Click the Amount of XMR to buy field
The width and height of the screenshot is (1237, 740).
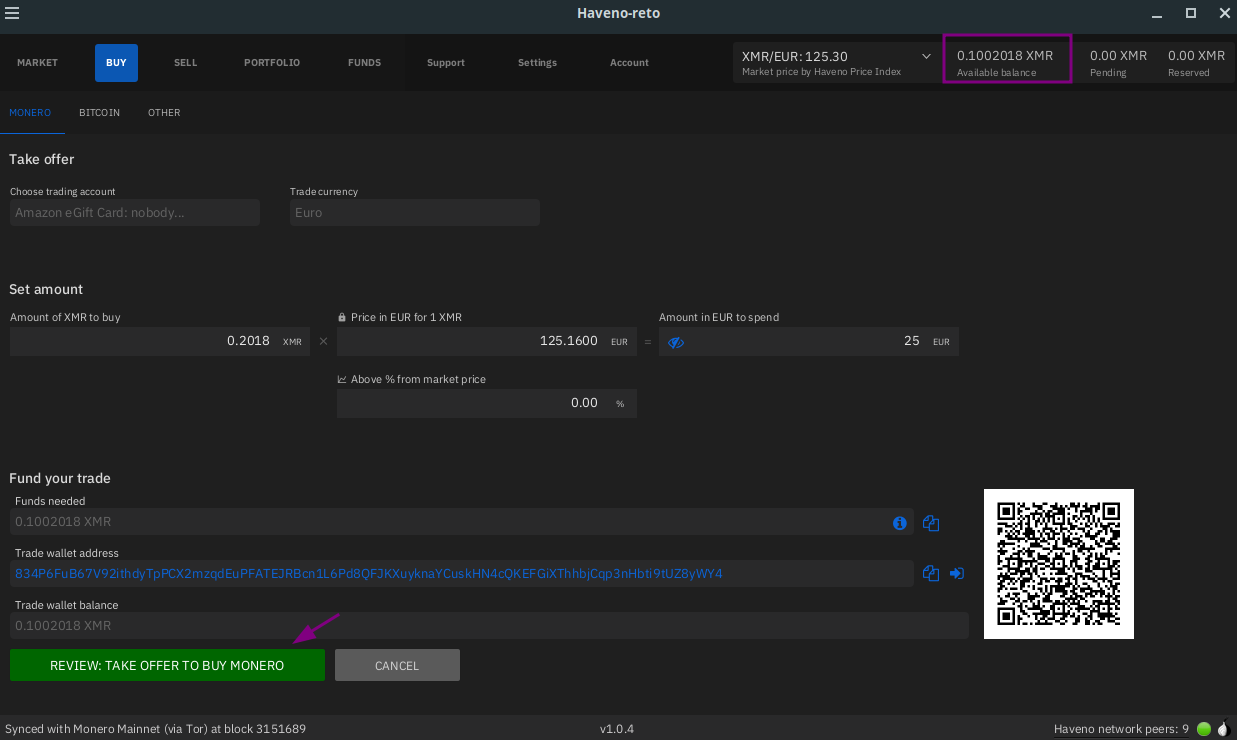coord(140,341)
